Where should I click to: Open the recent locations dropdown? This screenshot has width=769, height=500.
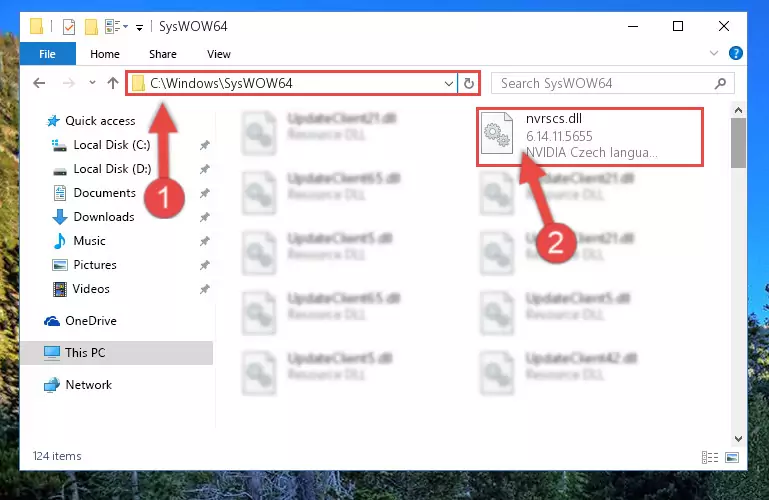coord(92,83)
